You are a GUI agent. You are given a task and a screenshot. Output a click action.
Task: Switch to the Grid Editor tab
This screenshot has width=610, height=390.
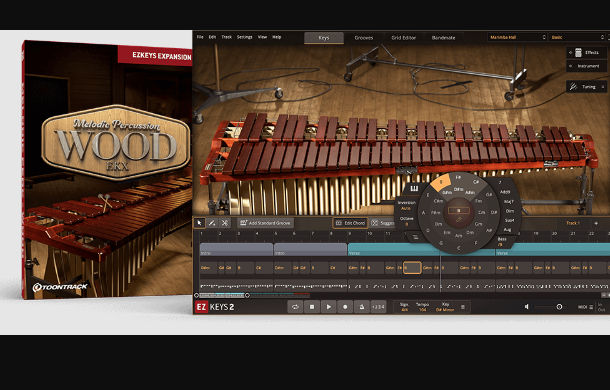coord(403,38)
